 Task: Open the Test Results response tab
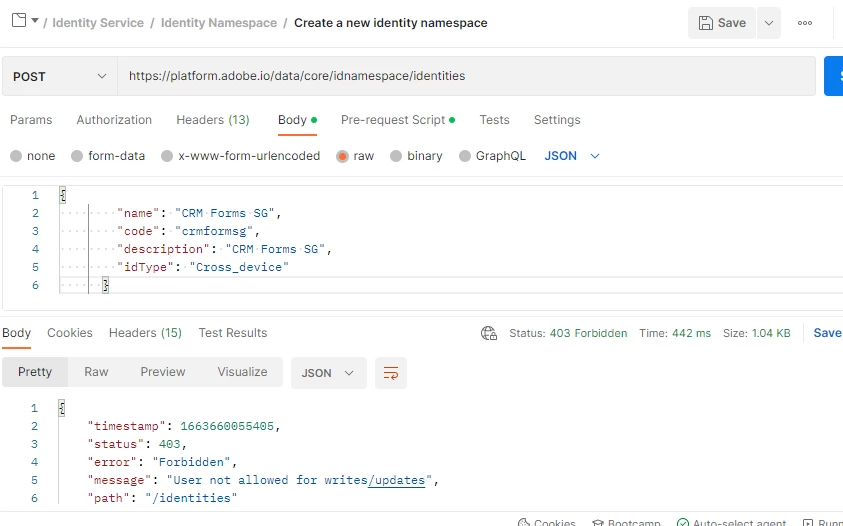click(233, 333)
